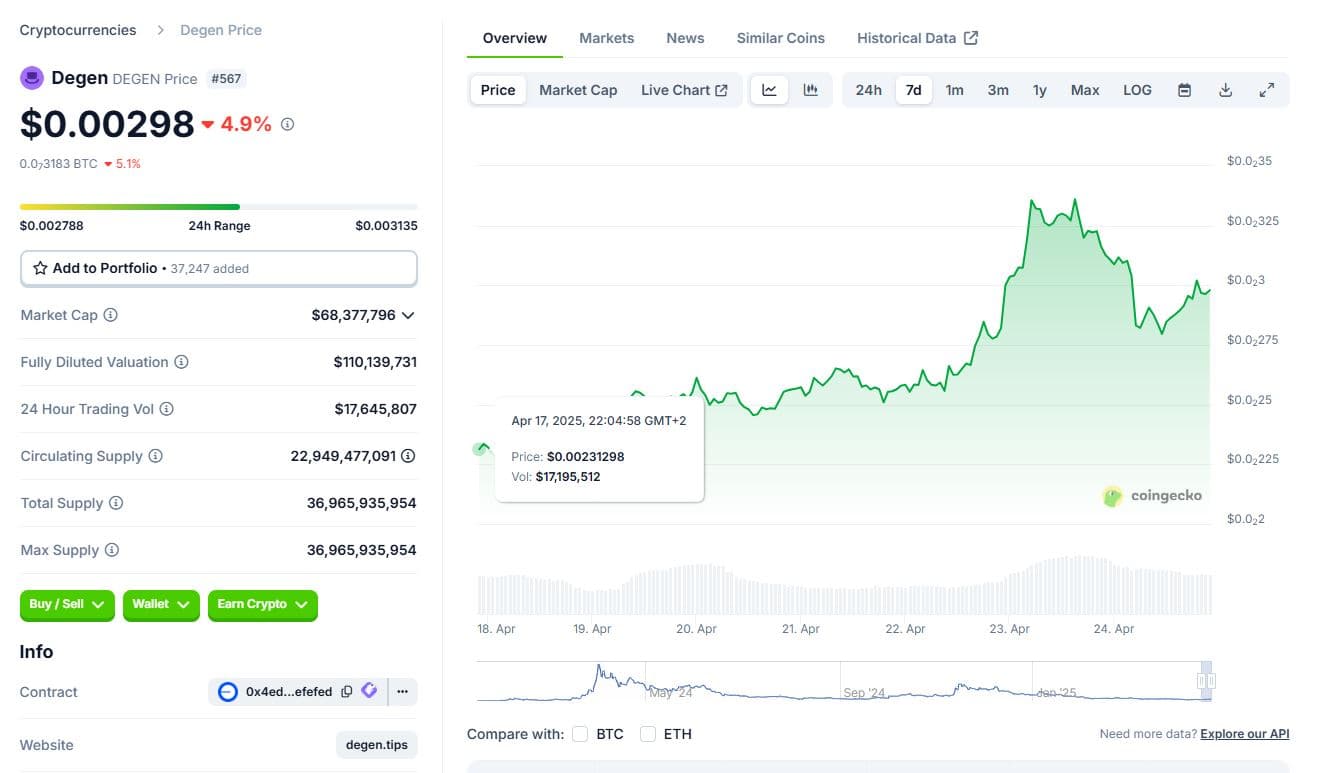Image resolution: width=1343 pixels, height=773 pixels.
Task: Open the Buy / Sell dropdown
Action: coord(67,604)
